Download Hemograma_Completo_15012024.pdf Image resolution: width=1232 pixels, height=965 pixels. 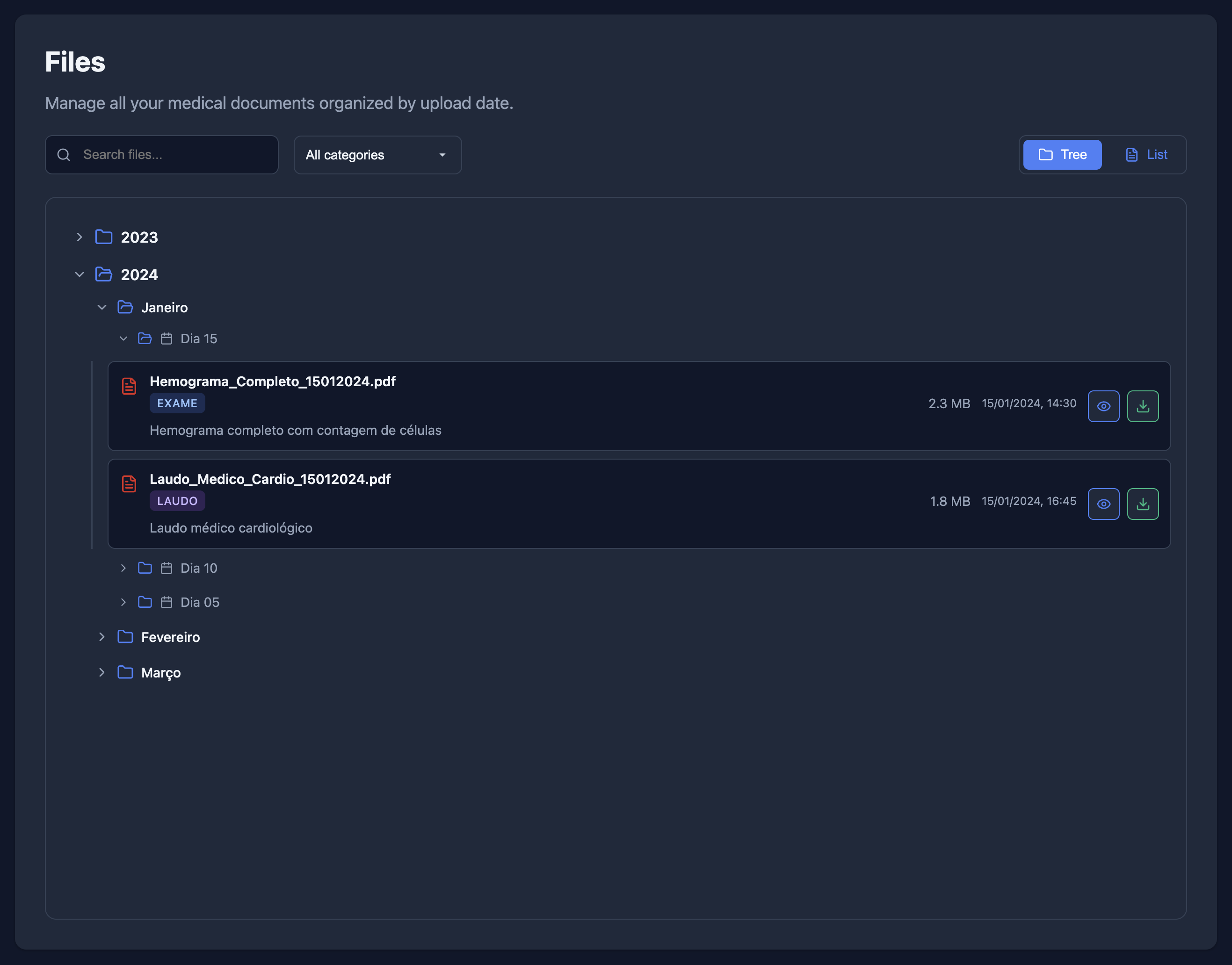coord(1143,406)
